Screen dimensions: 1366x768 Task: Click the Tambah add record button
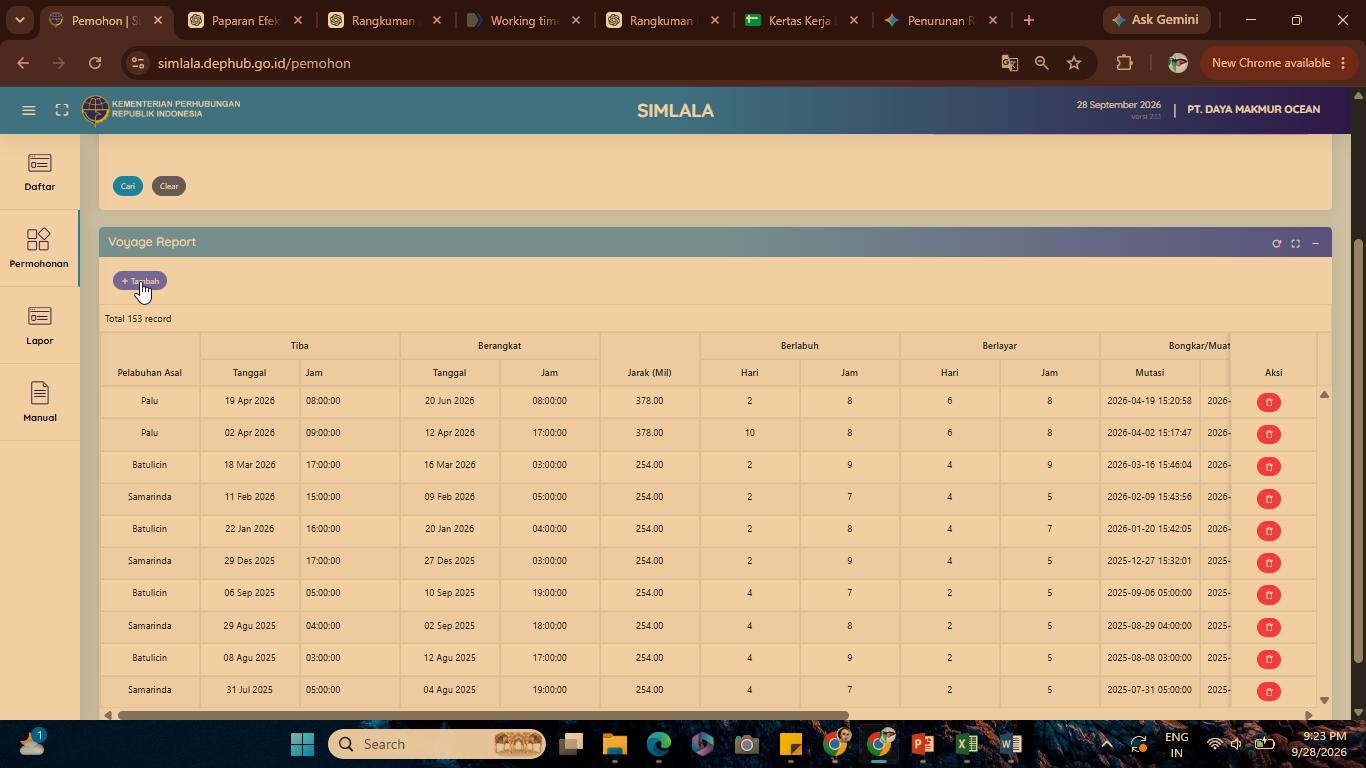[140, 281]
